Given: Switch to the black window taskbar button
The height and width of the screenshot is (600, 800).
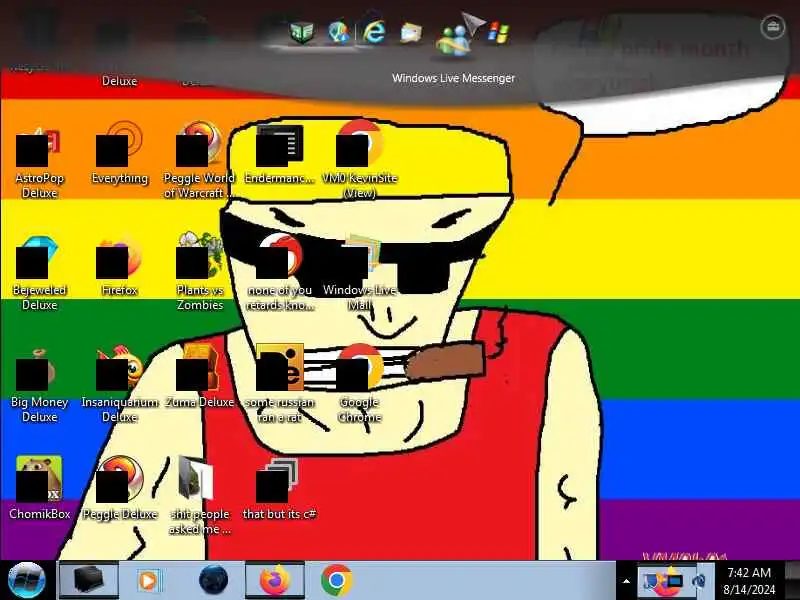Looking at the screenshot, I should (89, 580).
